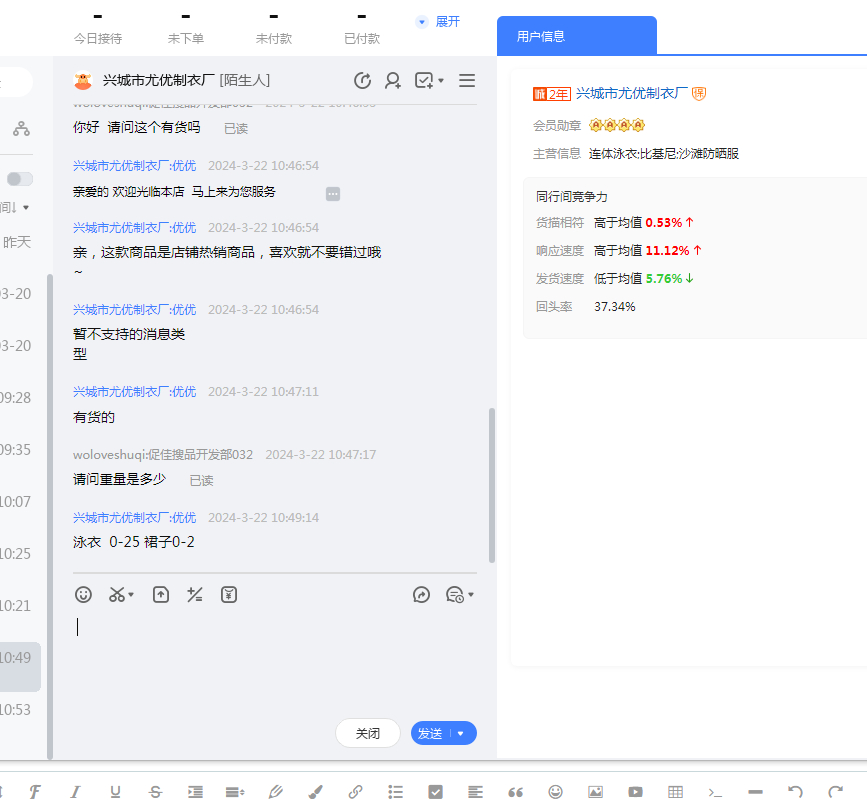
Task: Expand the stats panel with 展开
Action: pyautogui.click(x=439, y=22)
